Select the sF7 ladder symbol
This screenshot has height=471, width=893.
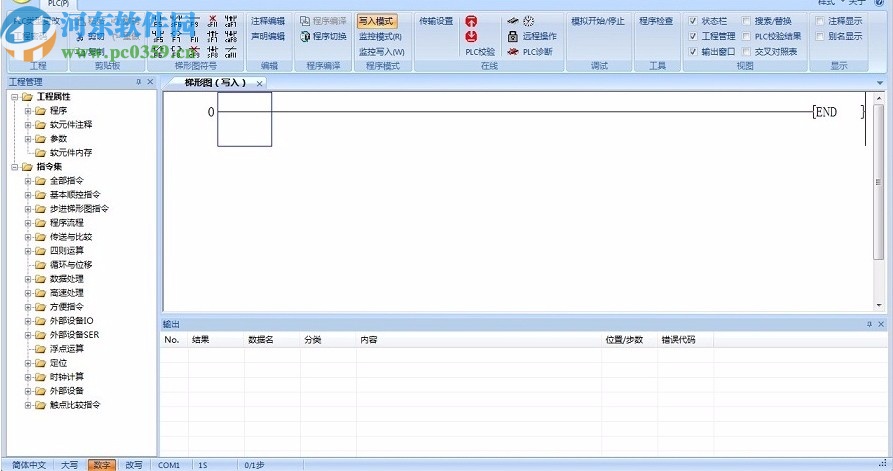(x=212, y=37)
